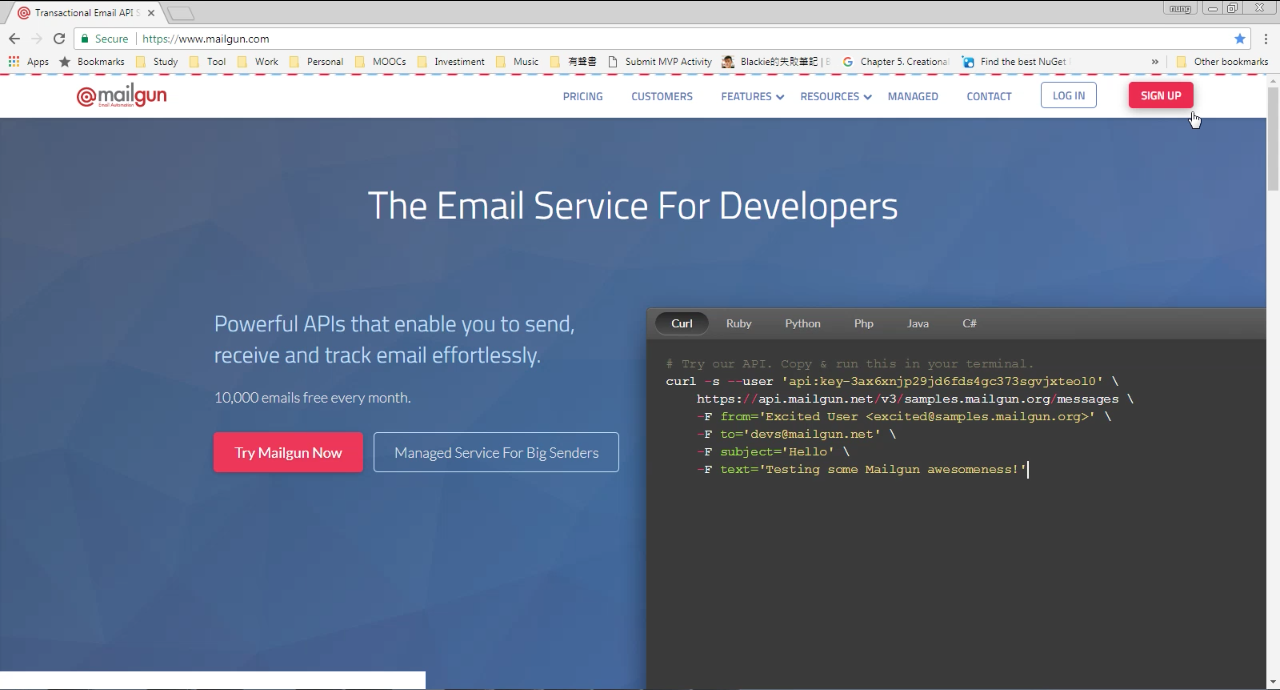The height and width of the screenshot is (690, 1280).
Task: Switch to the Python code tab
Action: (x=803, y=323)
